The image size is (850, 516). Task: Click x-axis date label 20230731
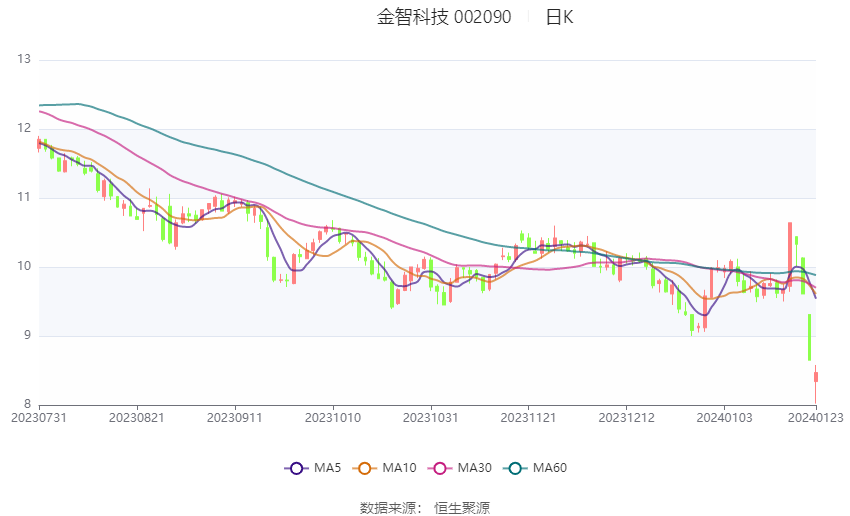39,418
